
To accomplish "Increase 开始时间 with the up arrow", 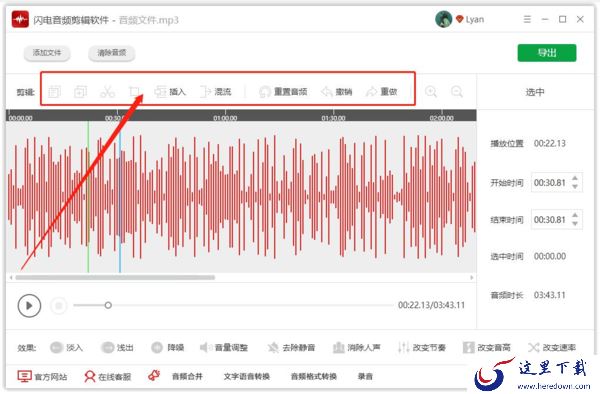I will point(575,179).
